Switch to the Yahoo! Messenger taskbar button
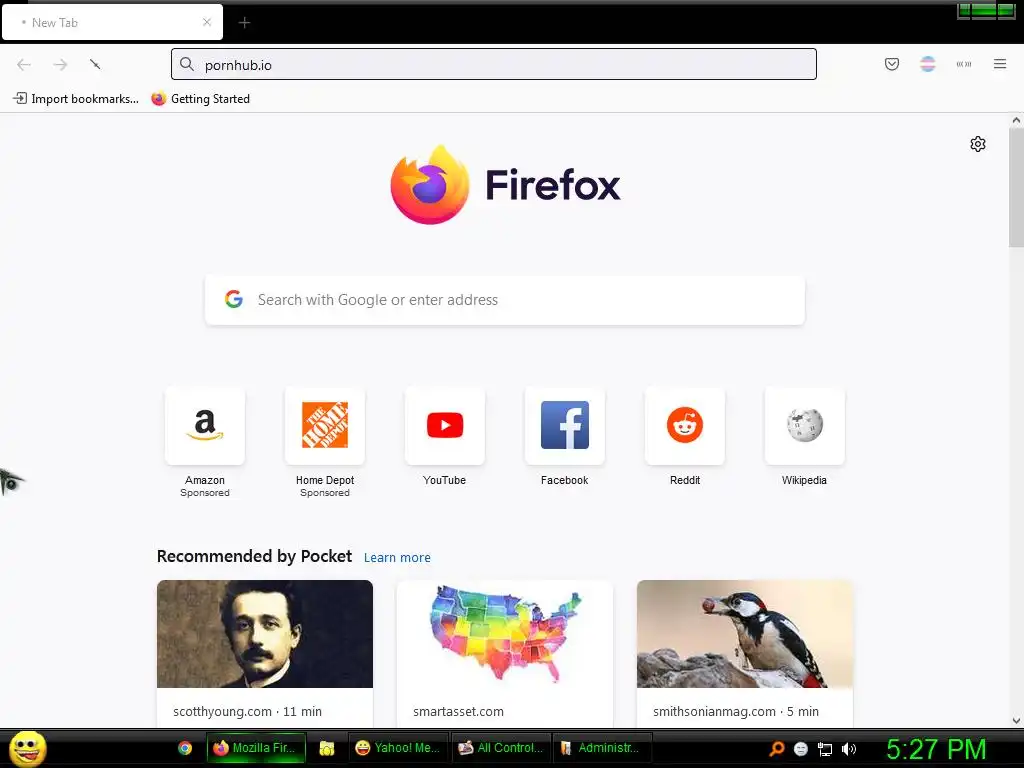 (398, 748)
